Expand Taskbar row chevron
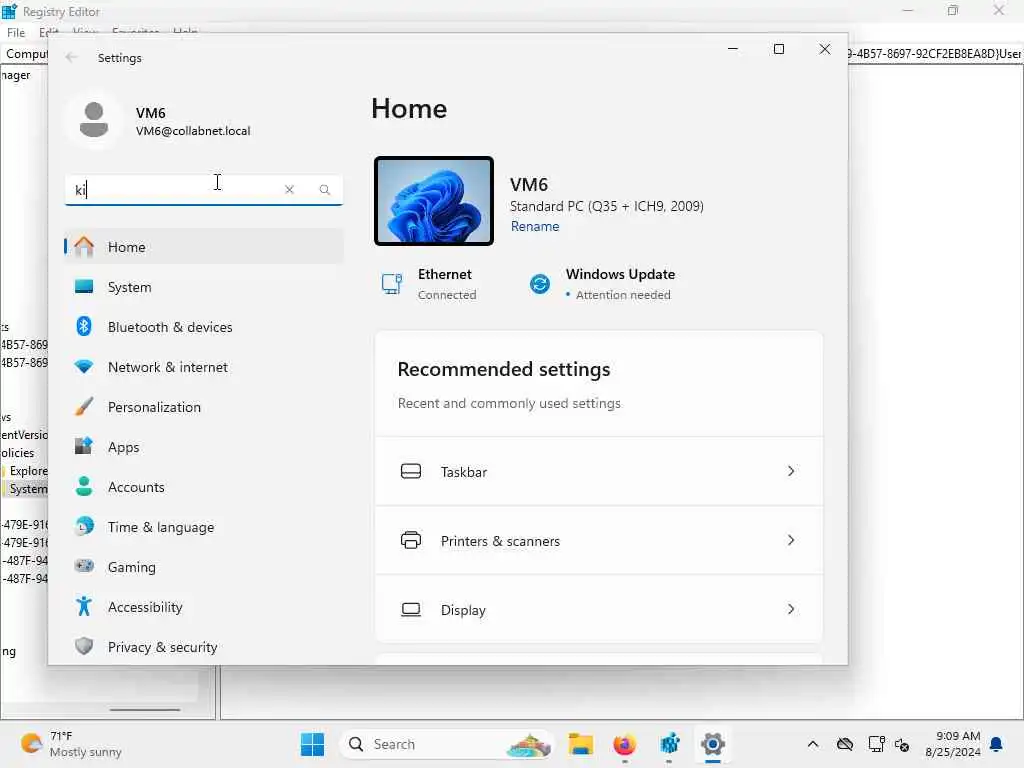Image resolution: width=1024 pixels, height=768 pixels. [791, 471]
